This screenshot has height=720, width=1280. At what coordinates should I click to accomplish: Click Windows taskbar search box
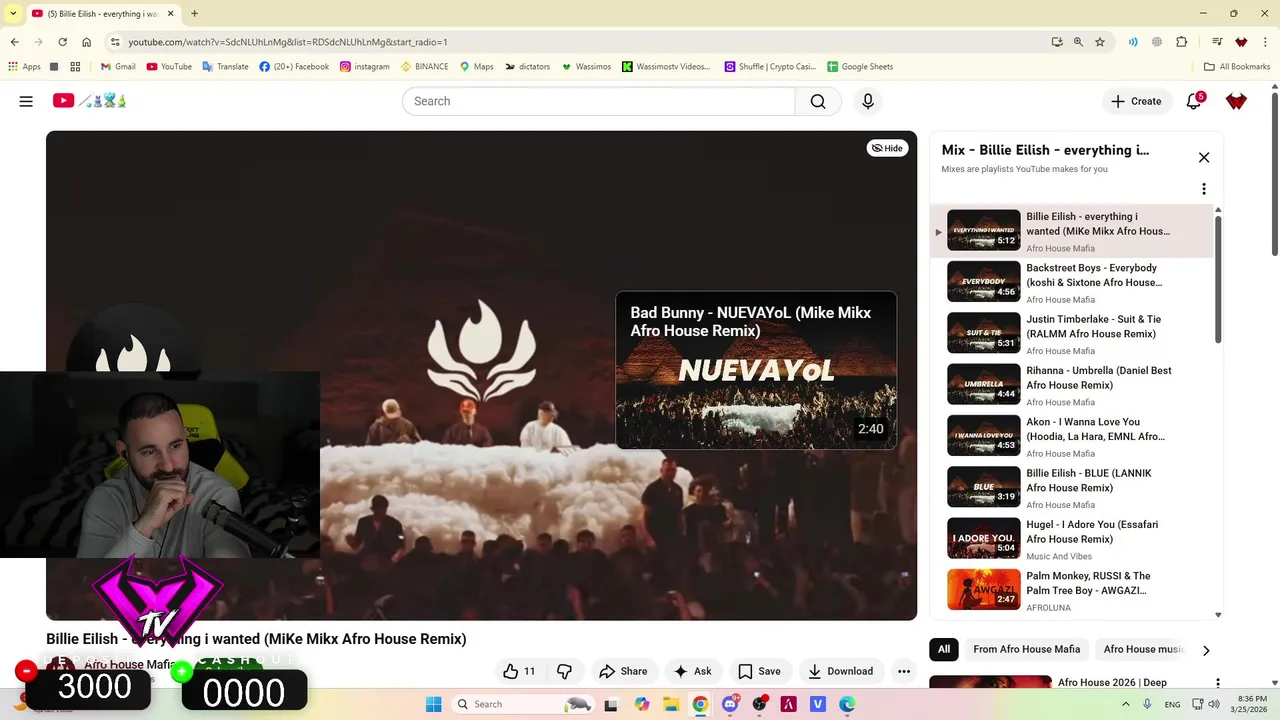524,704
